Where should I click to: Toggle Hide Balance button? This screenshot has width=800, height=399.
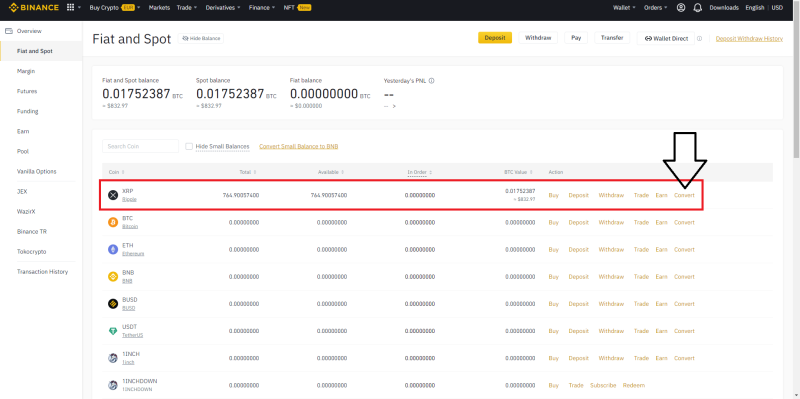click(201, 38)
